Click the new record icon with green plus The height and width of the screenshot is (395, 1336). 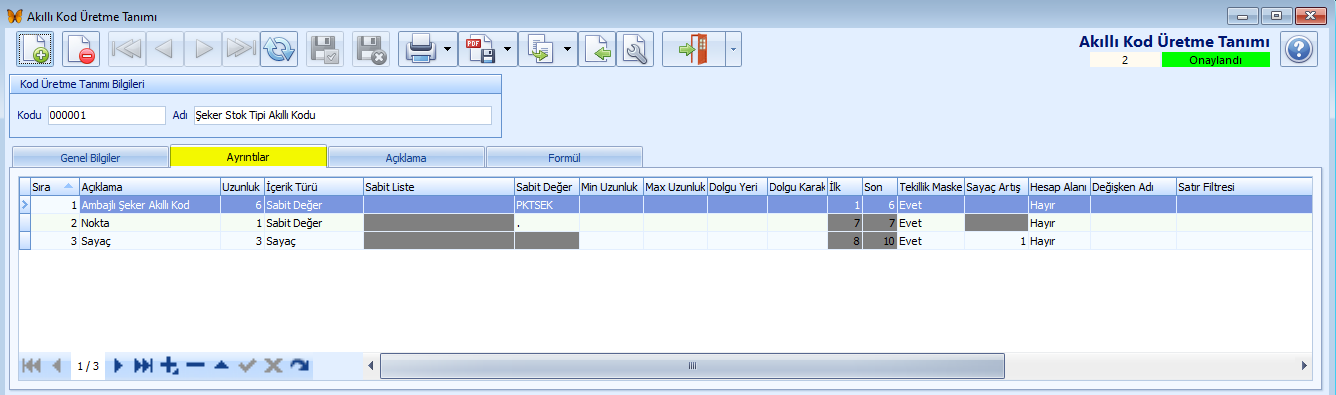pyautogui.click(x=35, y=48)
